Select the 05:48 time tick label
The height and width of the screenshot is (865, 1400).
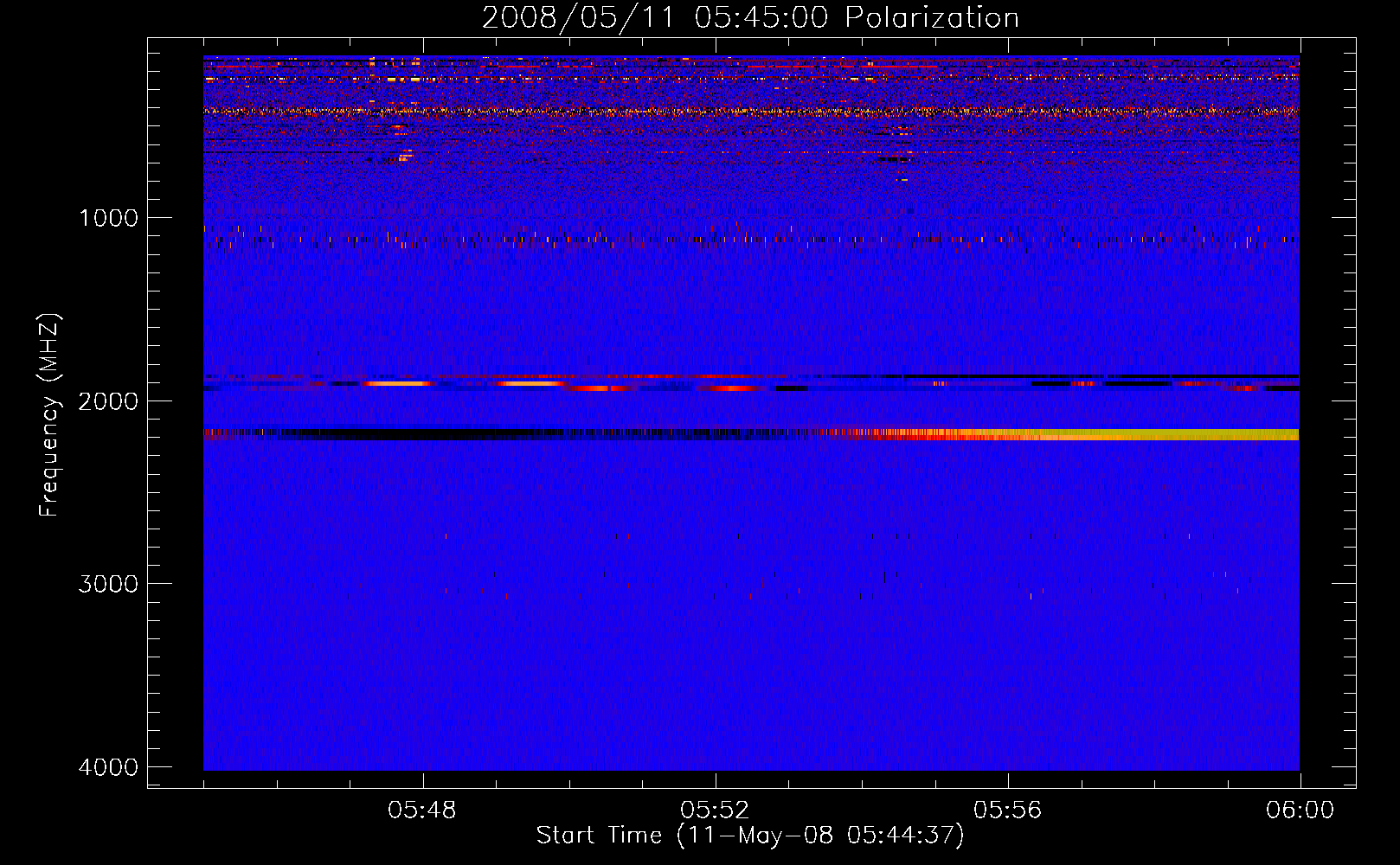tap(422, 811)
